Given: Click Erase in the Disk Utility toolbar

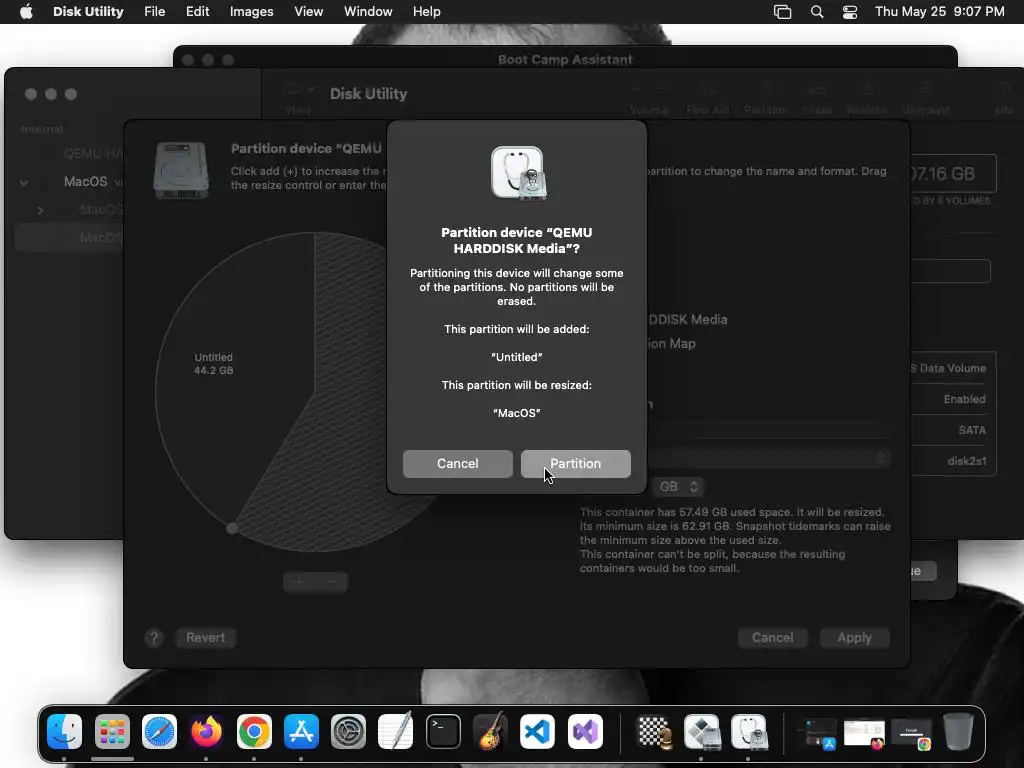Looking at the screenshot, I should (x=817, y=98).
